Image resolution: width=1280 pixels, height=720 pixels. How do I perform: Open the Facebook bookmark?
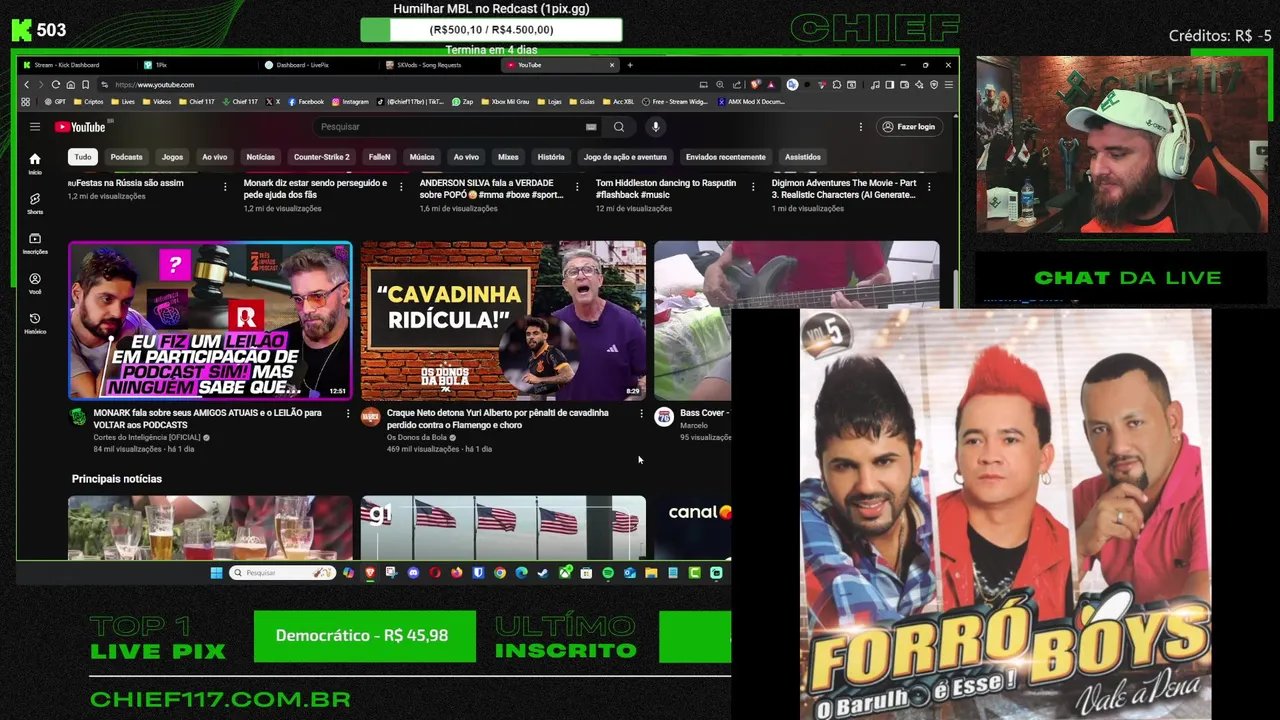[x=306, y=102]
